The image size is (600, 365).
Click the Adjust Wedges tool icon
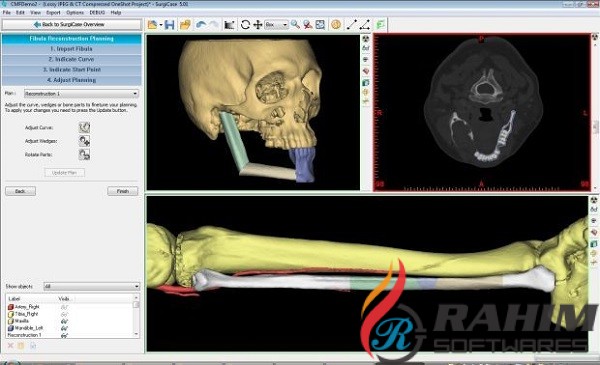click(84, 141)
